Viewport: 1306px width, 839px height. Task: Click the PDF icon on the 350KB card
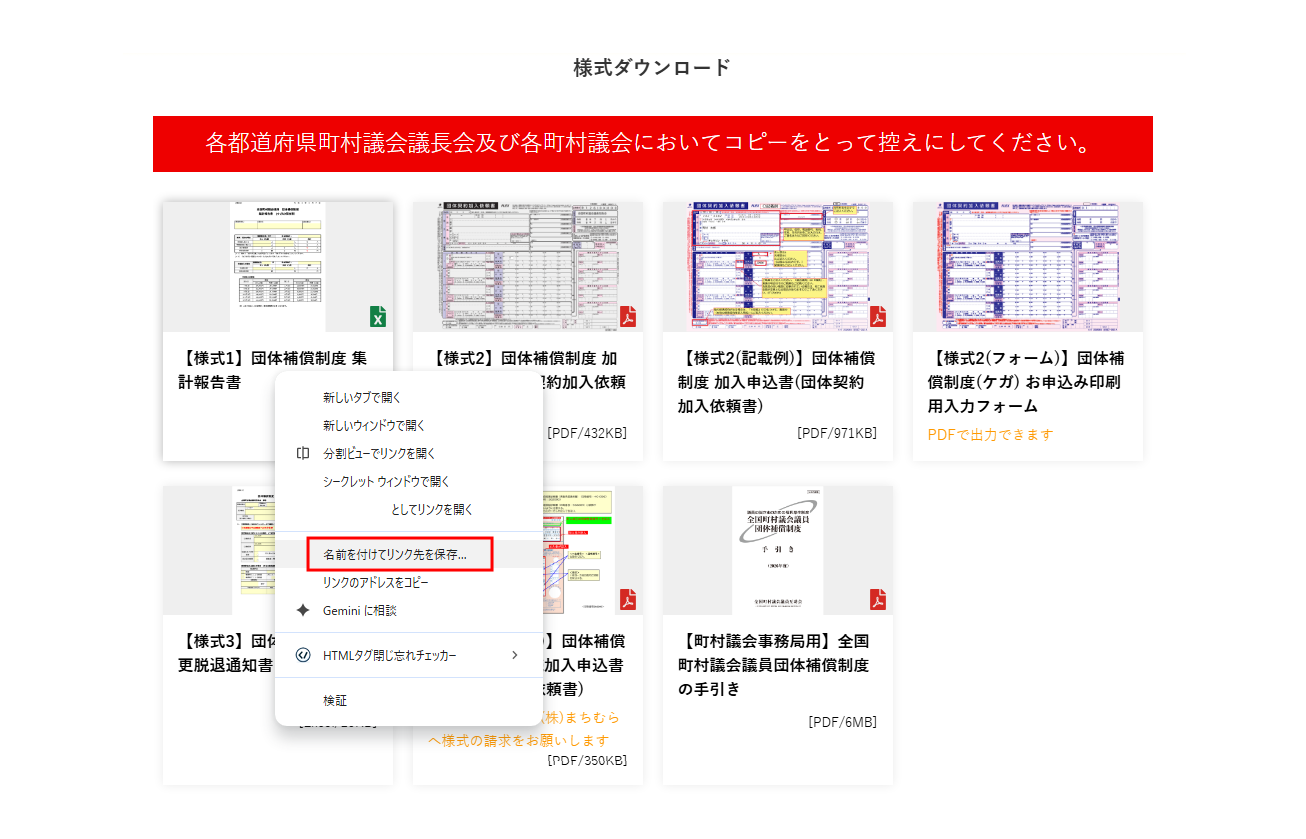coord(628,600)
